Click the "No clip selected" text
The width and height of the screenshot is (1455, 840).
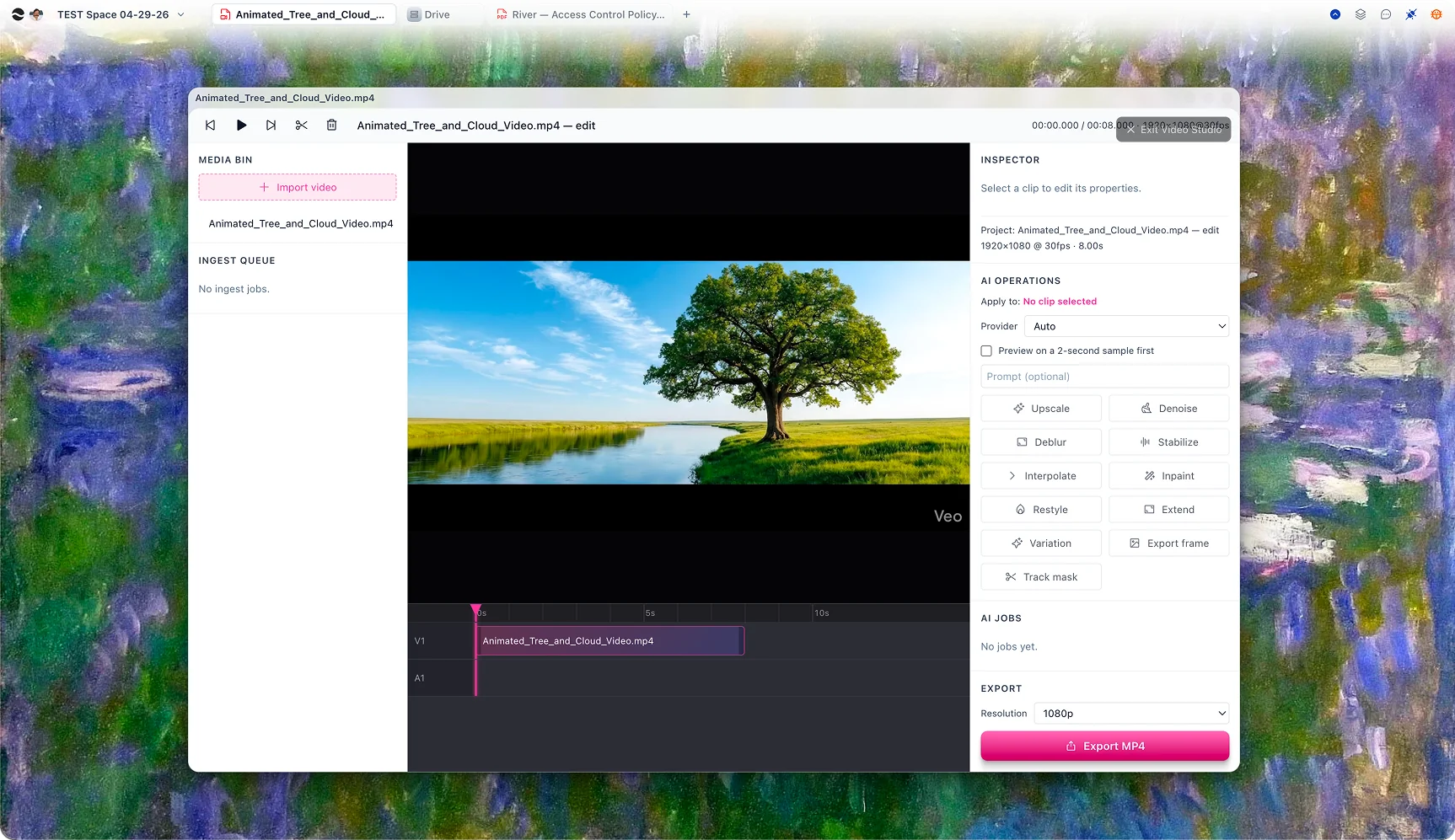tap(1060, 302)
